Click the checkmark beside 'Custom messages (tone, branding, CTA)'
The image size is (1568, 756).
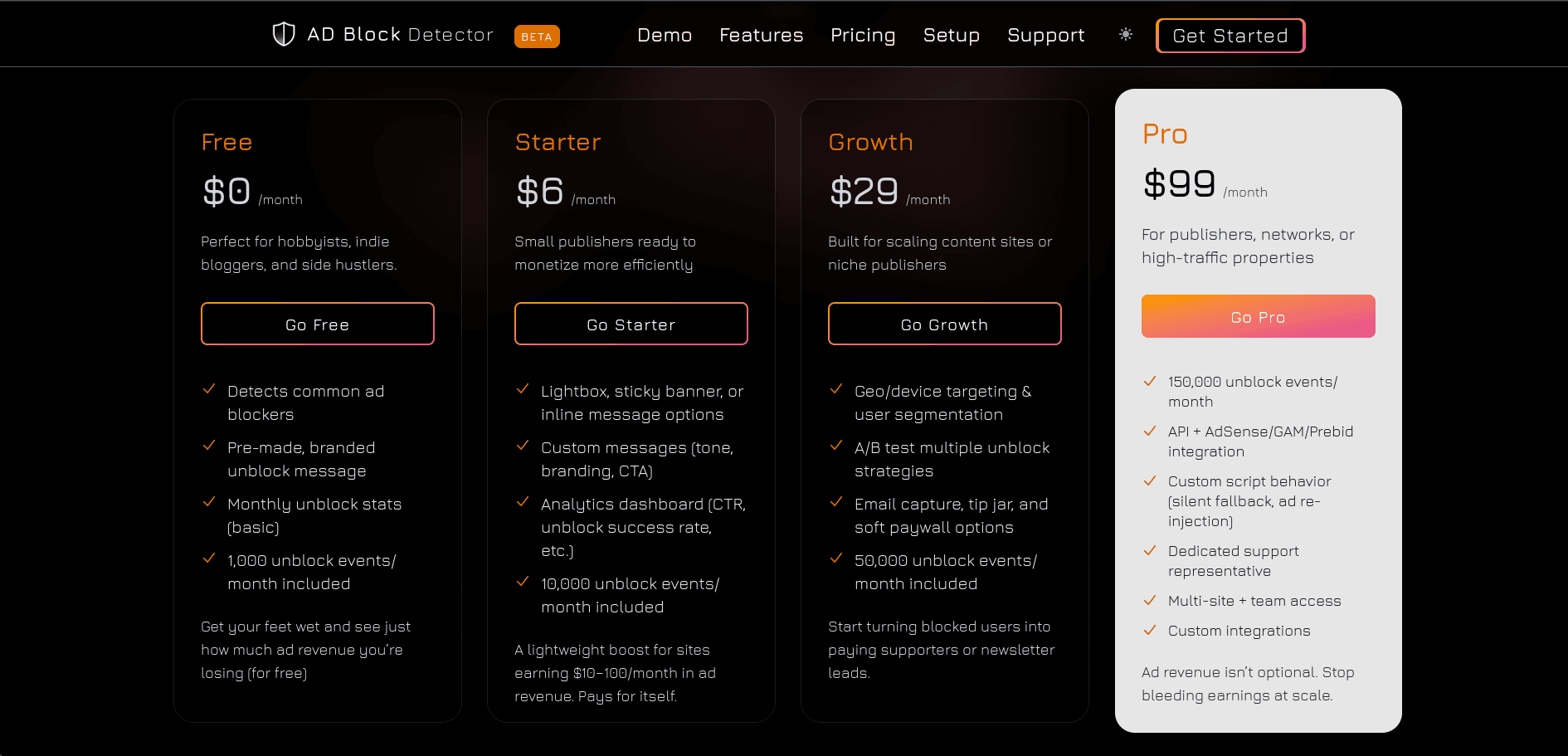523,446
